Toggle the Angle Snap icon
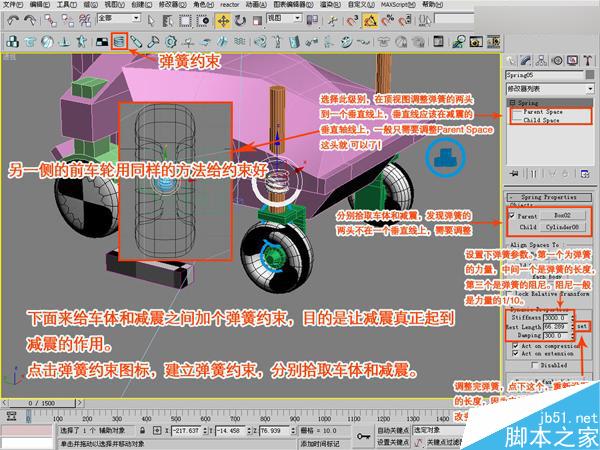The image size is (600, 450). [370, 20]
